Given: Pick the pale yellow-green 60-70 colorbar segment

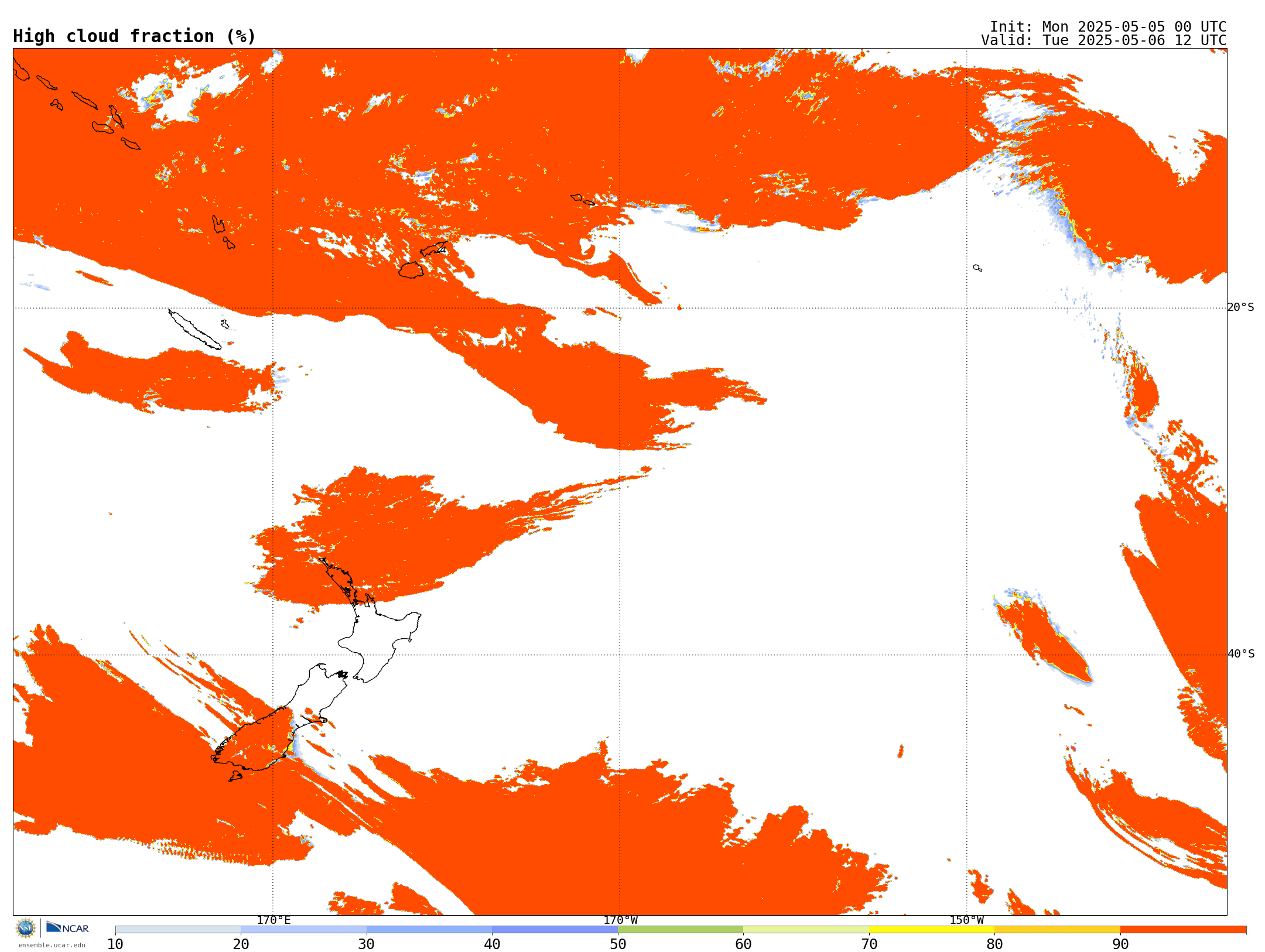Looking at the screenshot, I should pyautogui.click(x=806, y=930).
